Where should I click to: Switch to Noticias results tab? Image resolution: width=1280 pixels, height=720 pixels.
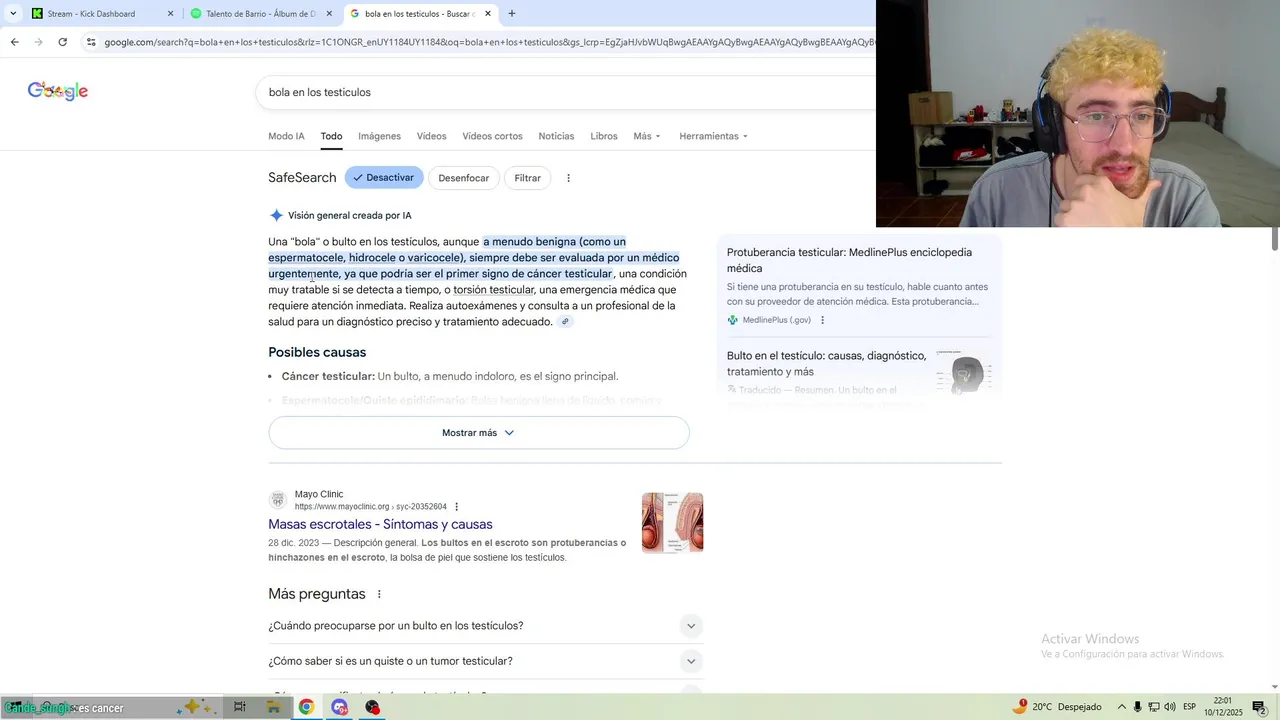[x=556, y=136]
